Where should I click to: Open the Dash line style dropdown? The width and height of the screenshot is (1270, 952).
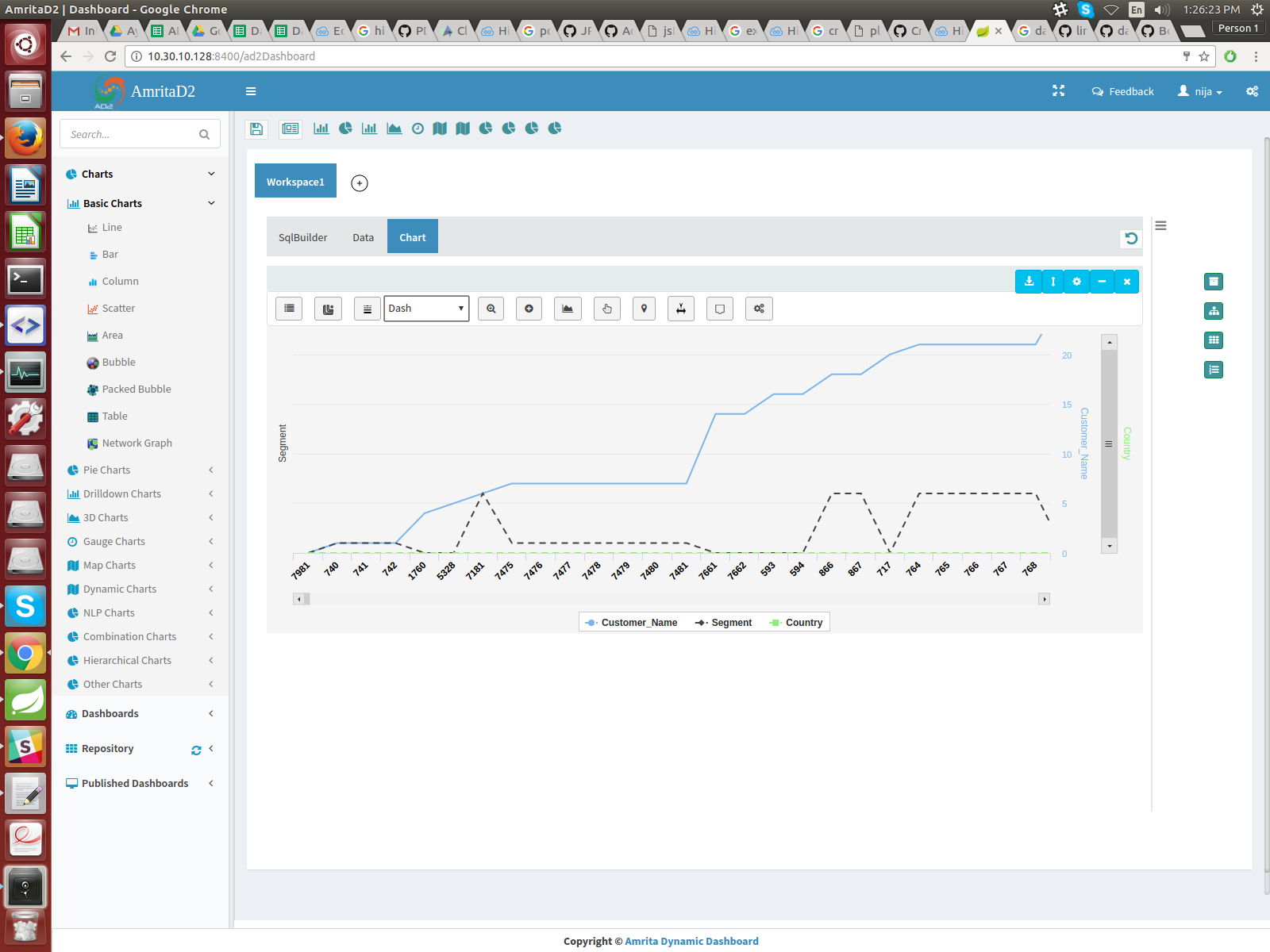(426, 309)
